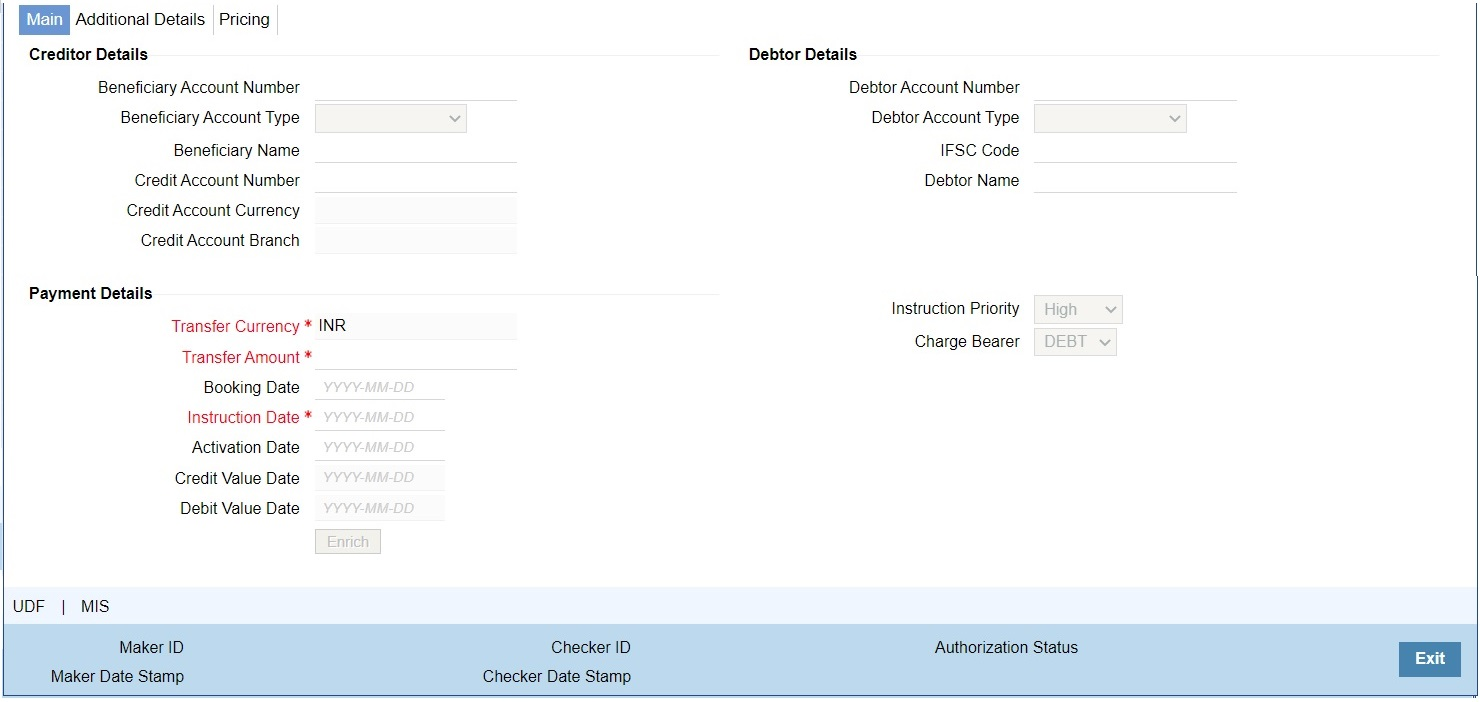Screen dimensions: 1480x702
Task: Click the Credit Account Currency field
Action: coord(416,210)
